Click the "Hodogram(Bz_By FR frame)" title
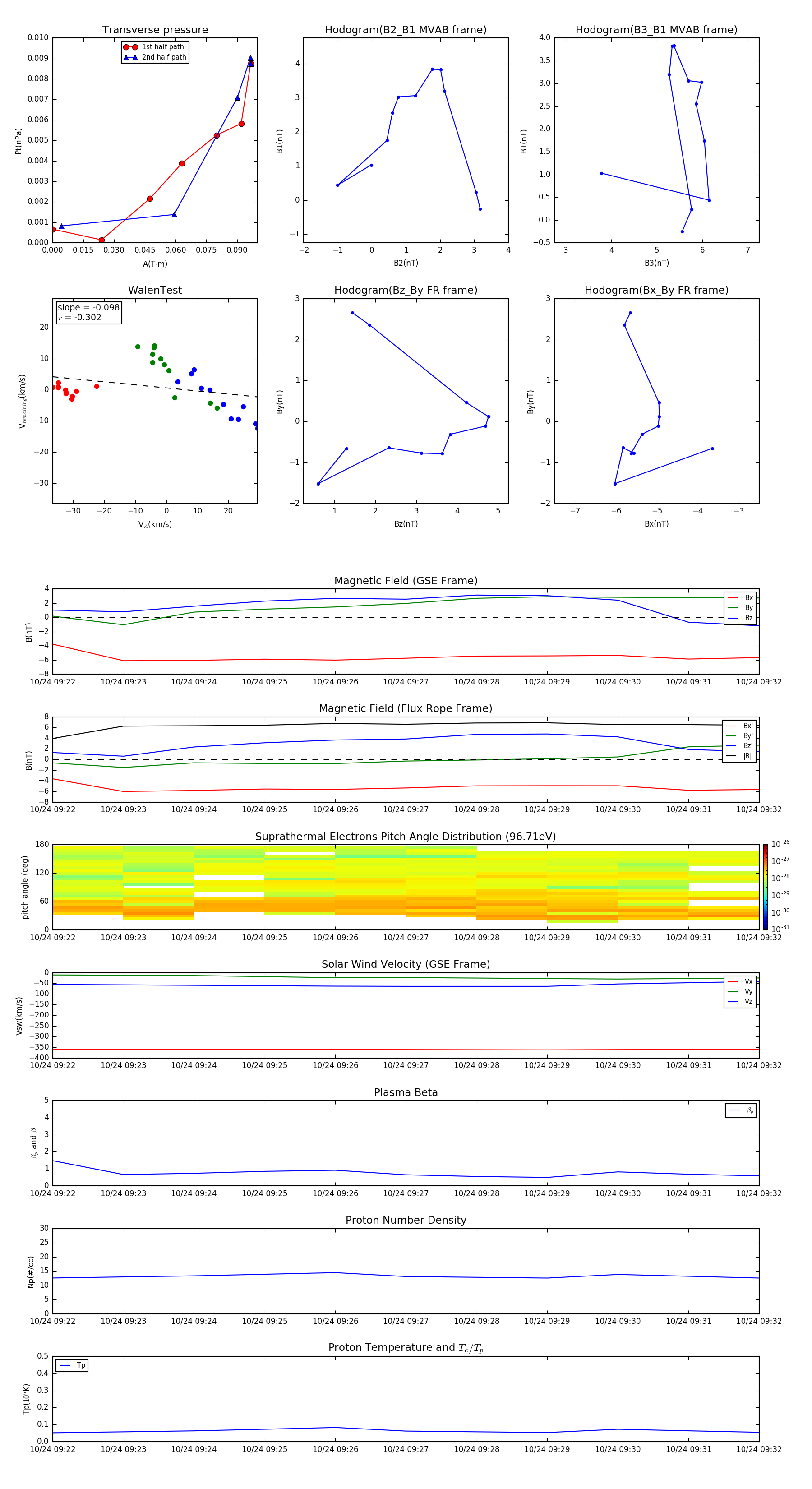 tap(406, 290)
